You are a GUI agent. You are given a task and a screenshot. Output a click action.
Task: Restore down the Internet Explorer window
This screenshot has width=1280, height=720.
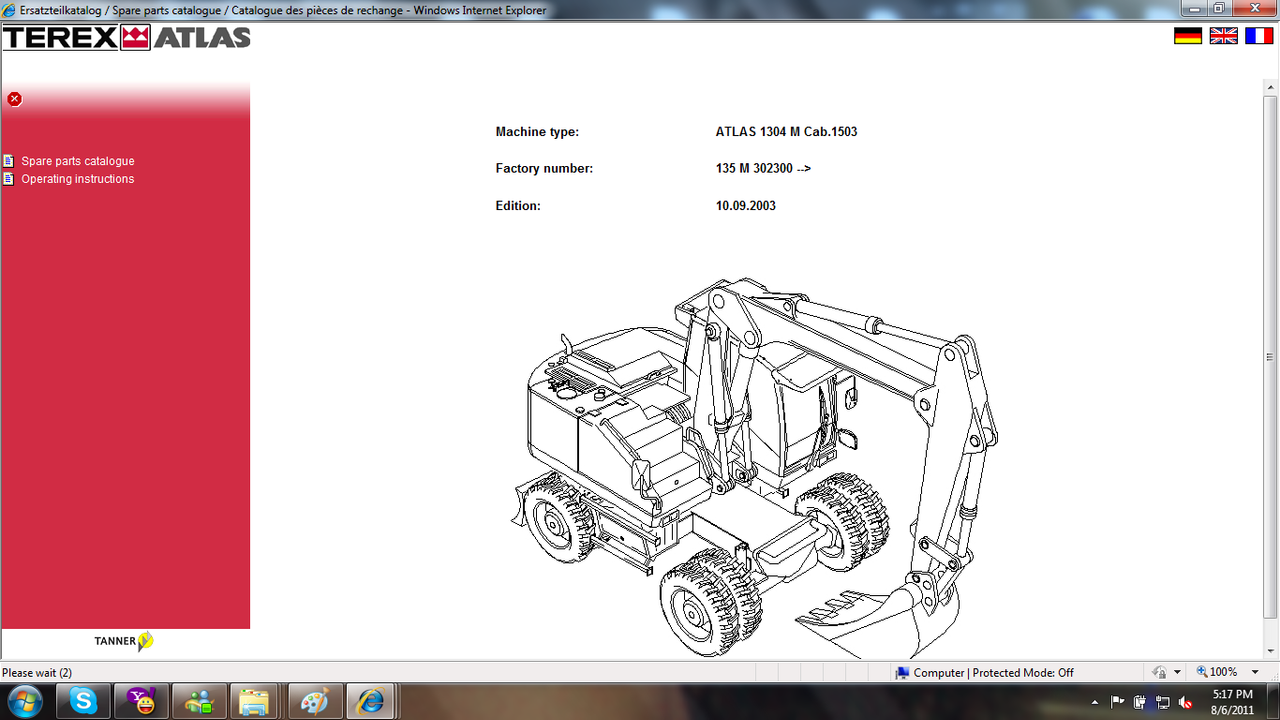point(1218,9)
